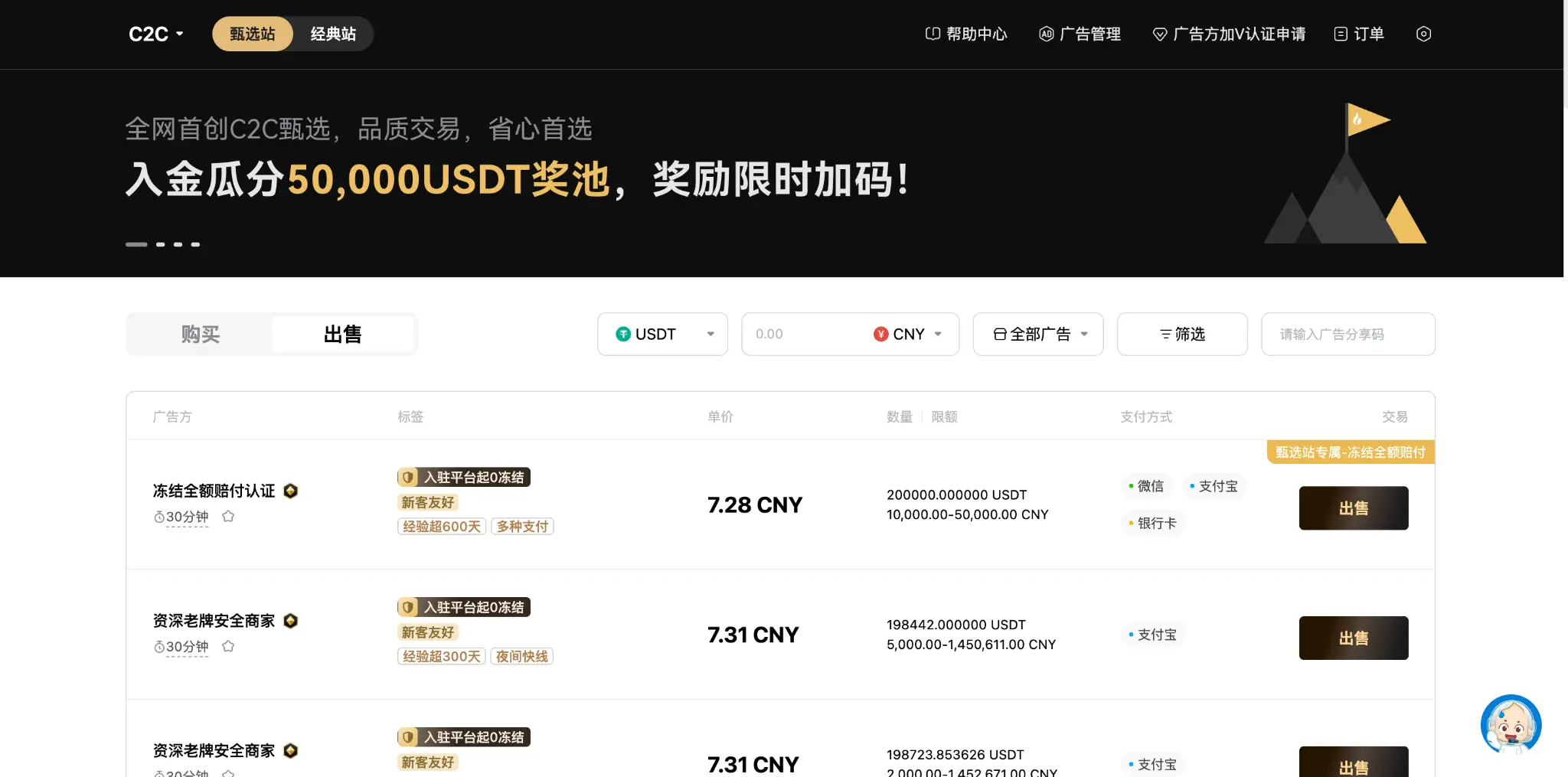Click 出售 on the 7.28 CNY offer
1568x777 pixels.
point(1352,508)
